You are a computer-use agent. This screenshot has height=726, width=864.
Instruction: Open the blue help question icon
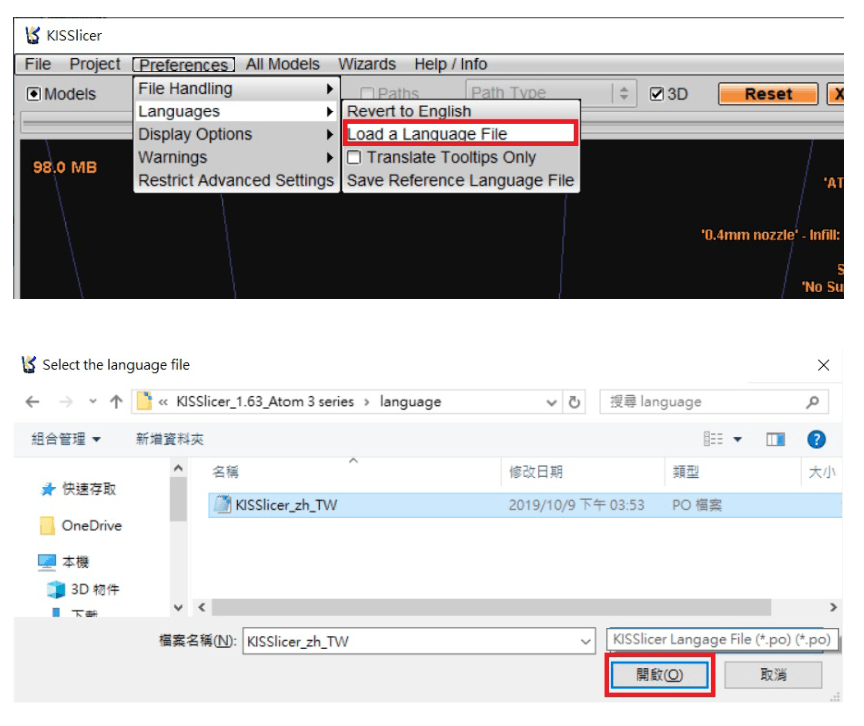pos(816,440)
